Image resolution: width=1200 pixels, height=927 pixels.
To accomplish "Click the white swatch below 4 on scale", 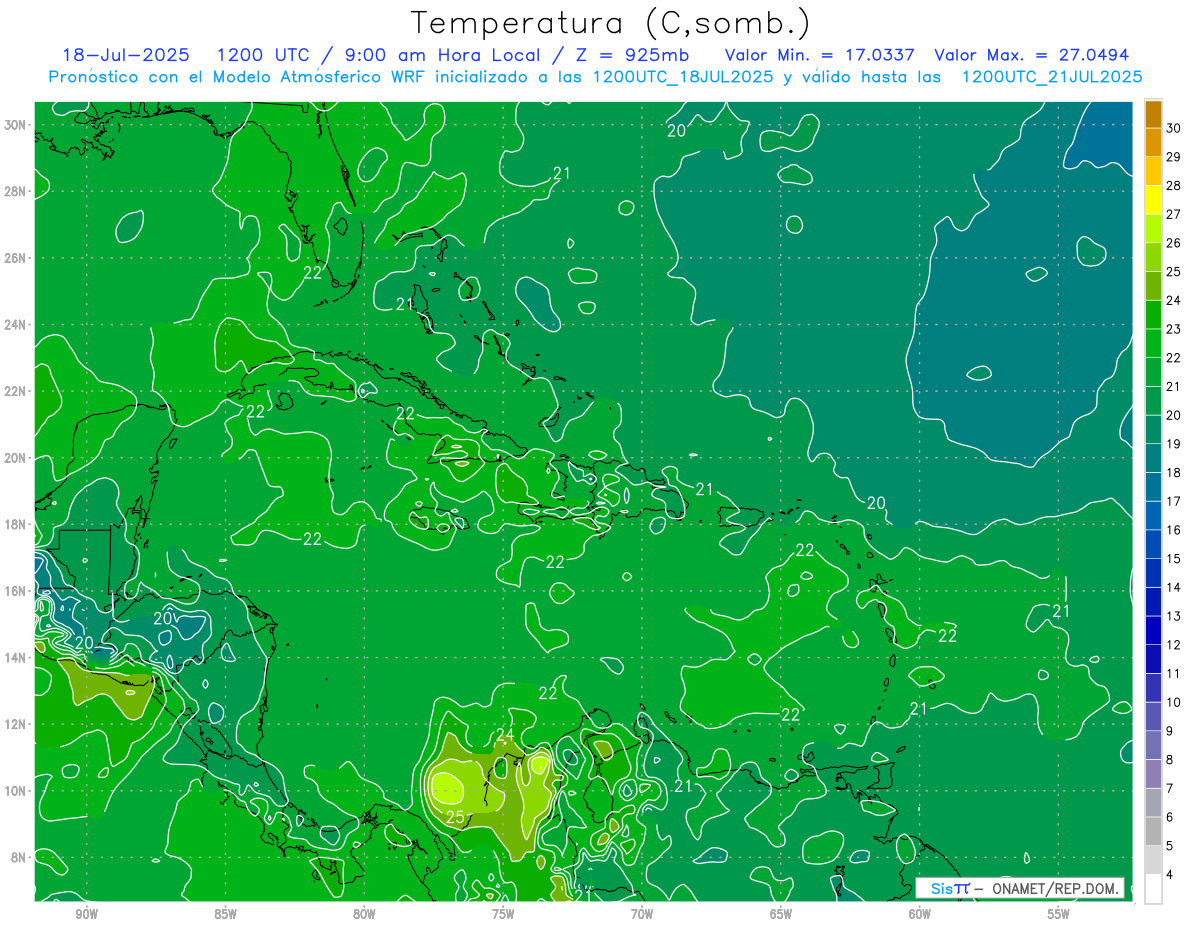I will coord(1153,888).
